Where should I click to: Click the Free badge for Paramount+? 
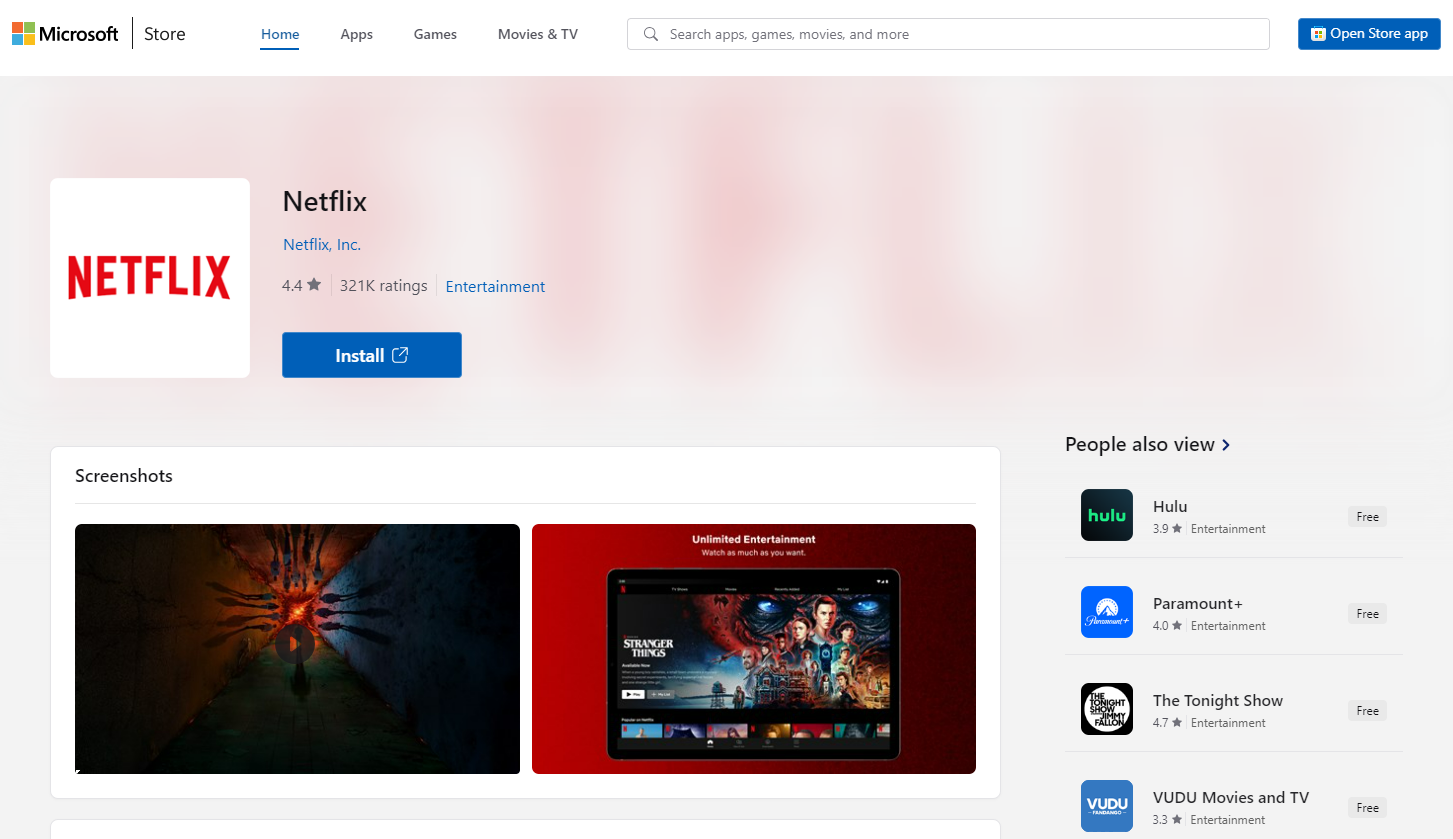point(1367,614)
